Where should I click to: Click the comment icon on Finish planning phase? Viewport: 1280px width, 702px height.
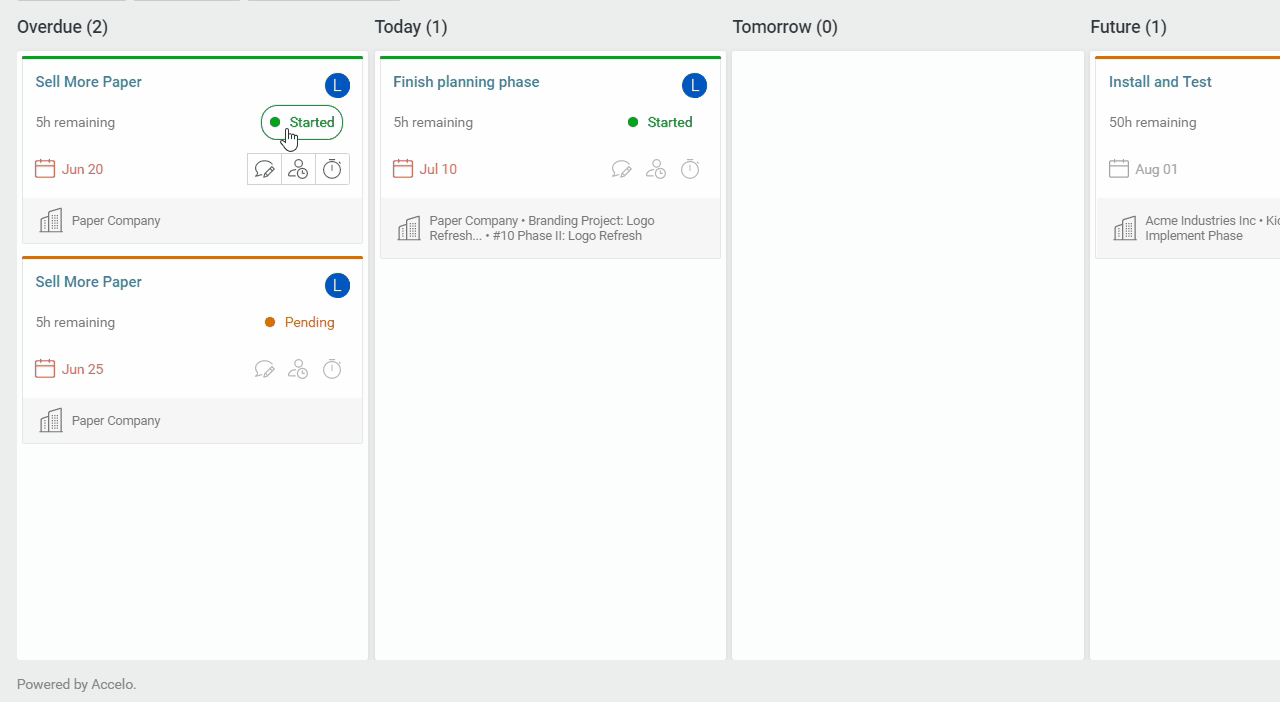(622, 170)
